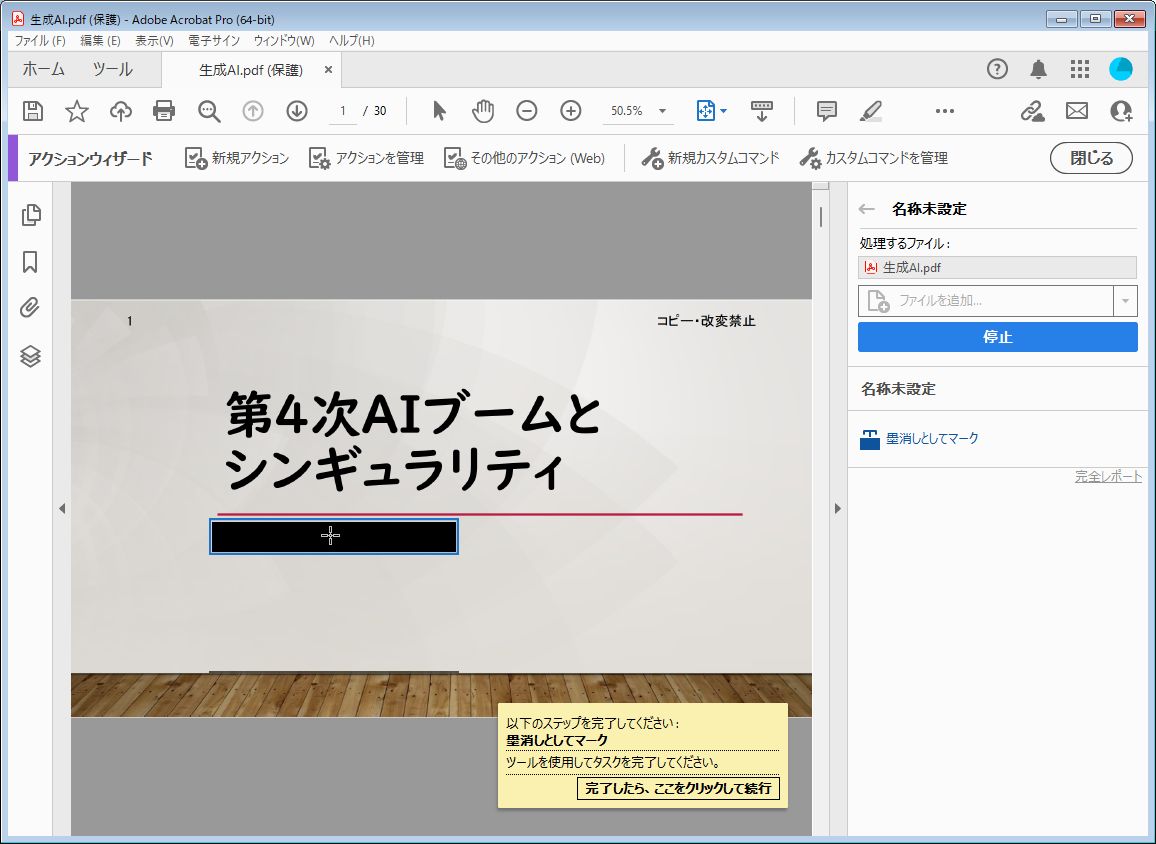Select the Hand tool

(482, 110)
